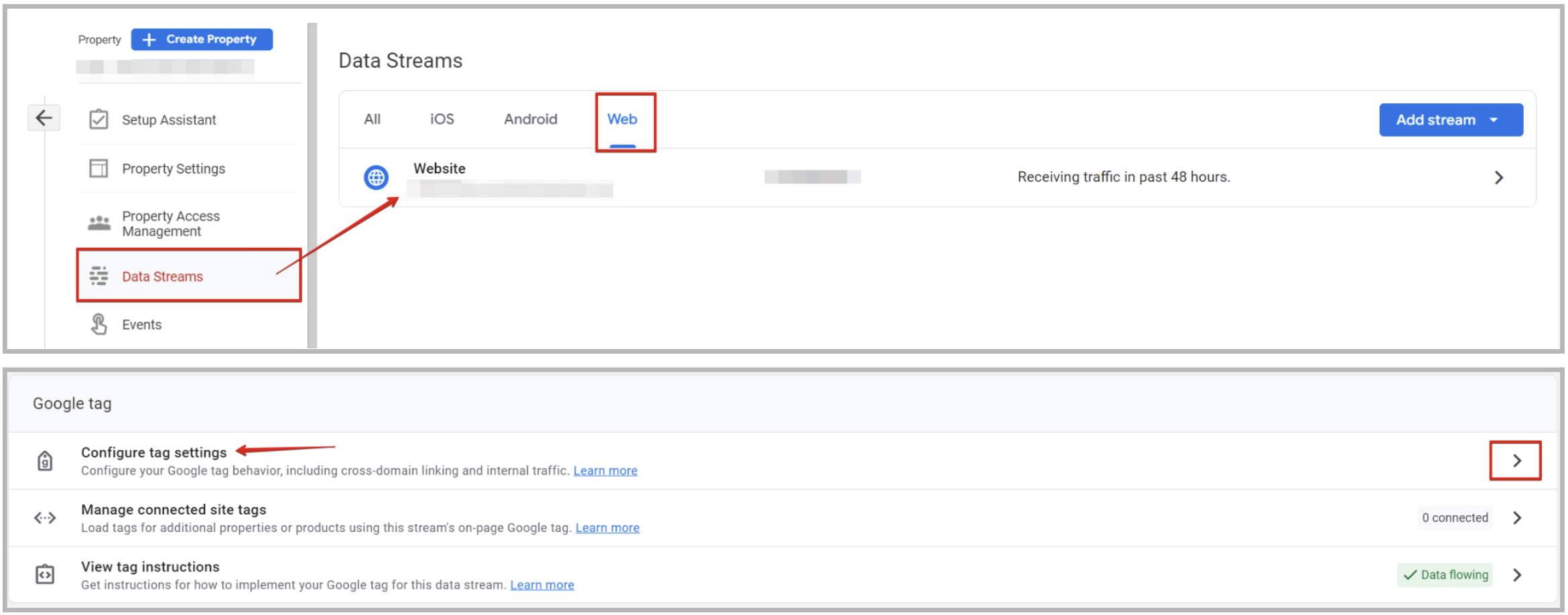Open Learn more link for tag instructions

point(542,585)
